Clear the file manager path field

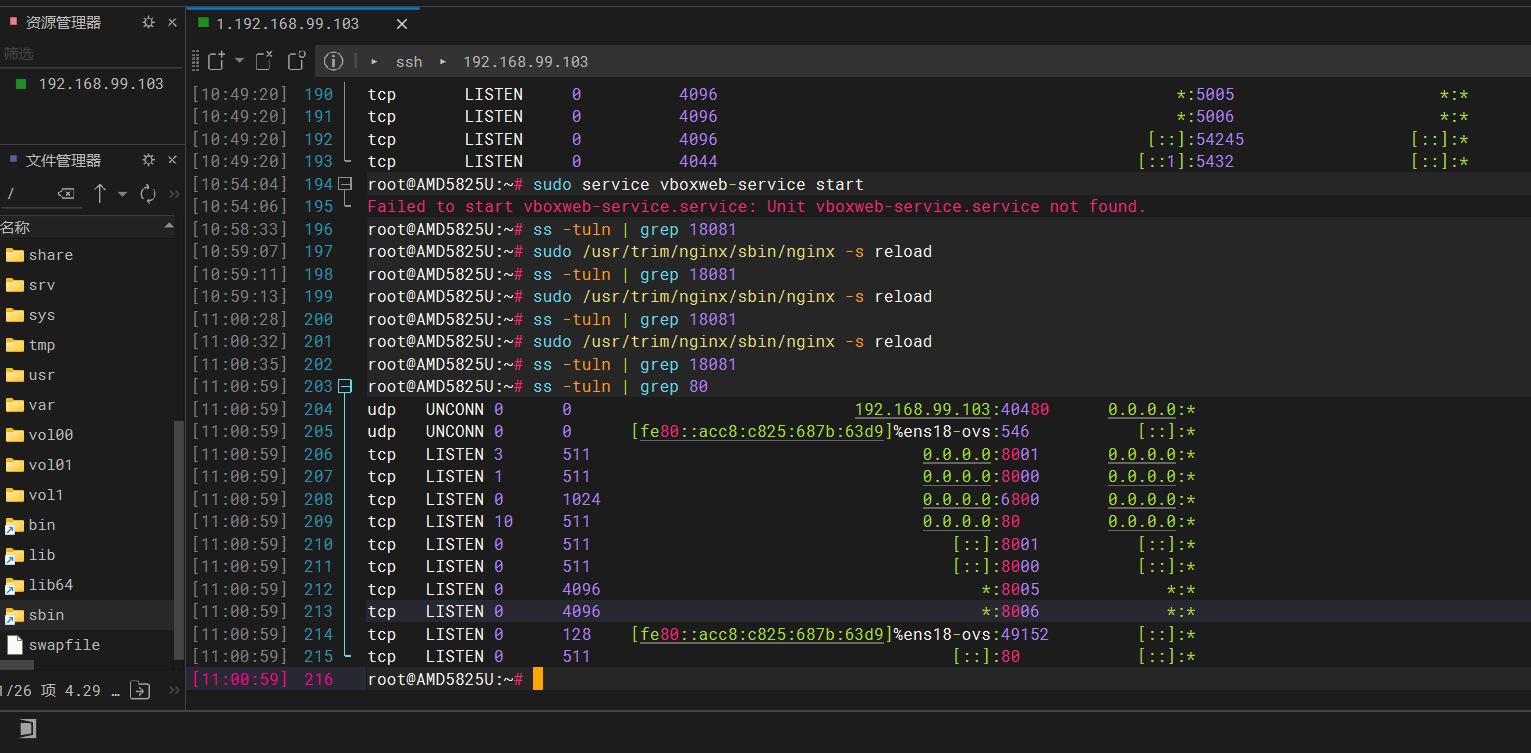[x=65, y=193]
